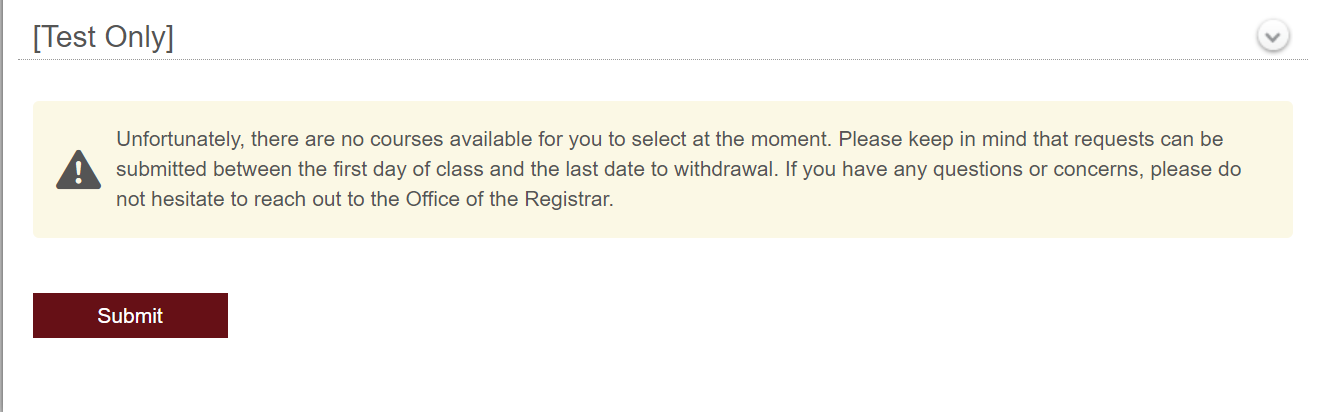
Task: Click the gray vertical bar at left edge
Action: [2, 206]
